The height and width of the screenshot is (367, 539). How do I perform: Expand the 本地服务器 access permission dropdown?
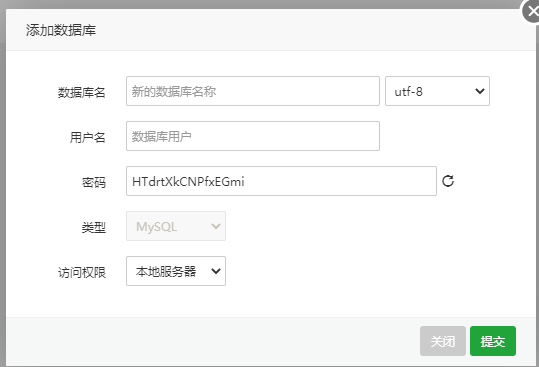click(176, 271)
